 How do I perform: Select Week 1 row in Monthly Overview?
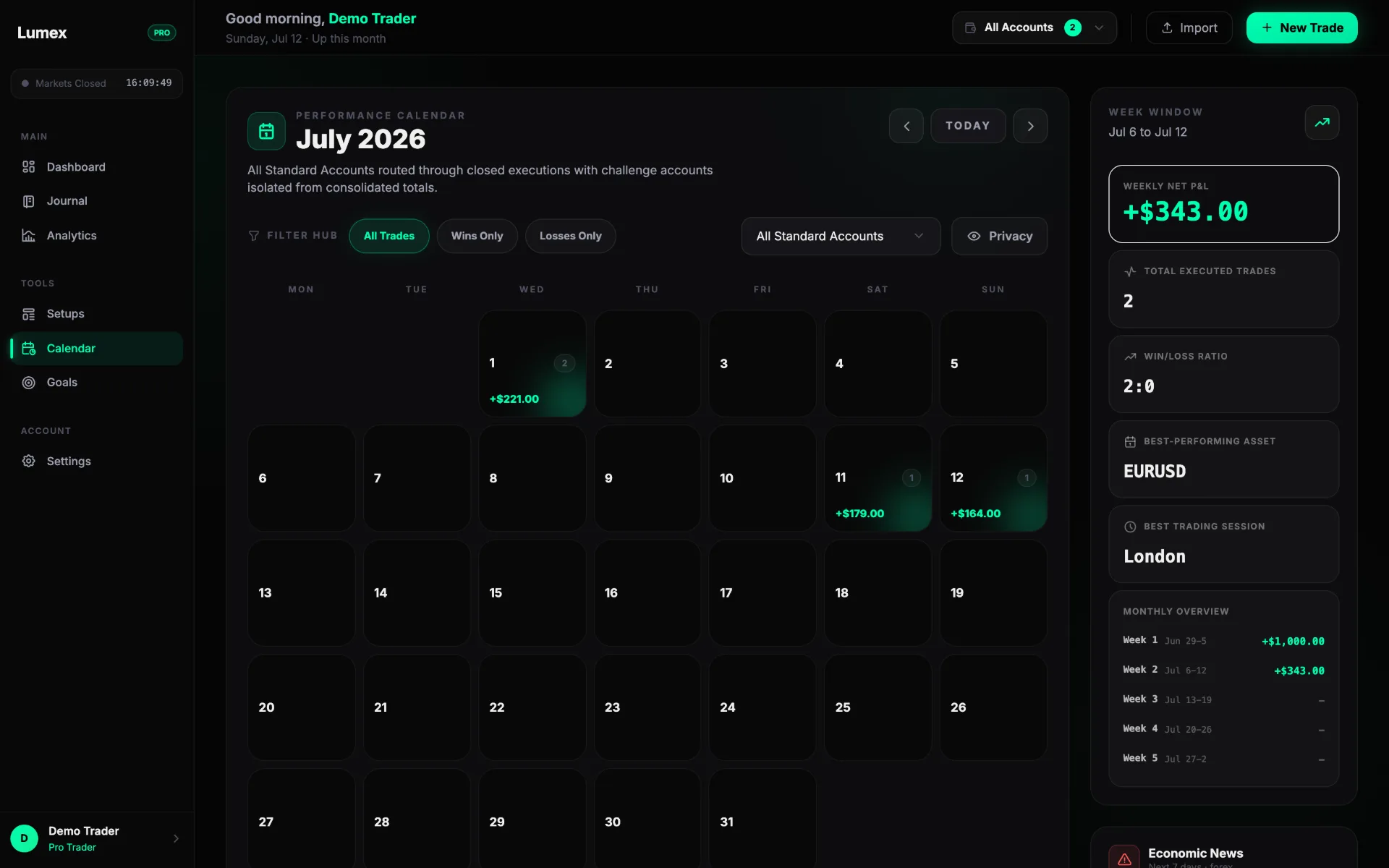point(1223,641)
